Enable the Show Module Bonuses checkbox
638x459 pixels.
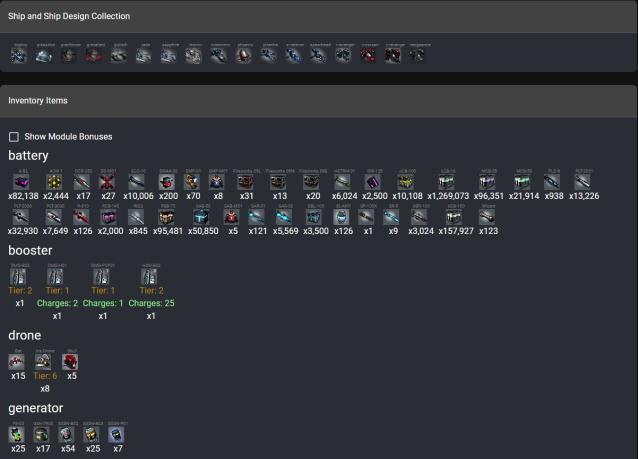[x=14, y=137]
